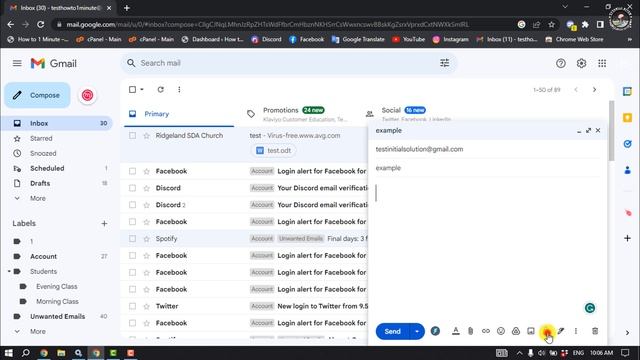
Task: Click the compose subject field 'example'
Action: (488, 168)
